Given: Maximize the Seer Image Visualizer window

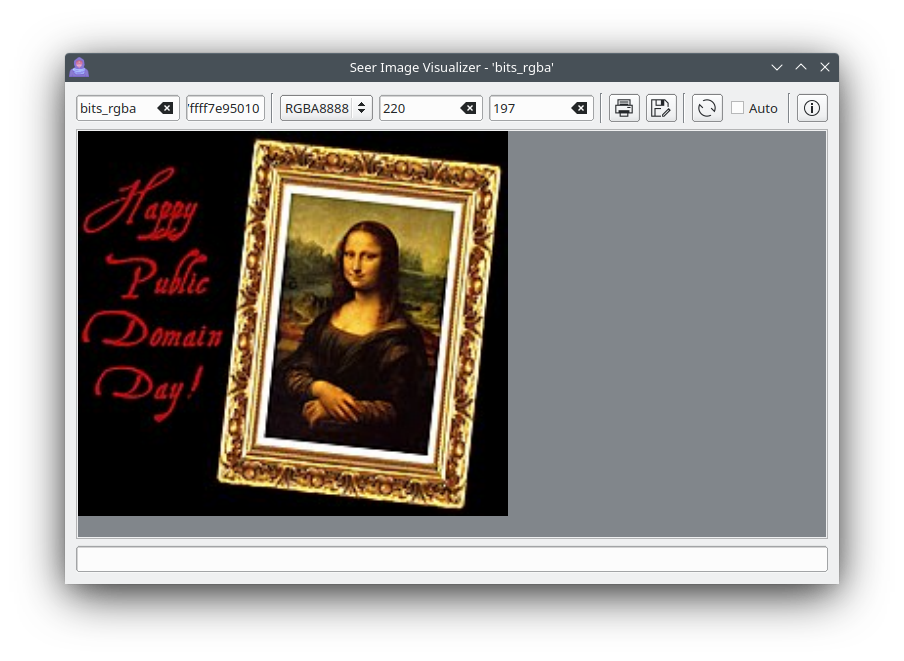Looking at the screenshot, I should pyautogui.click(x=801, y=67).
